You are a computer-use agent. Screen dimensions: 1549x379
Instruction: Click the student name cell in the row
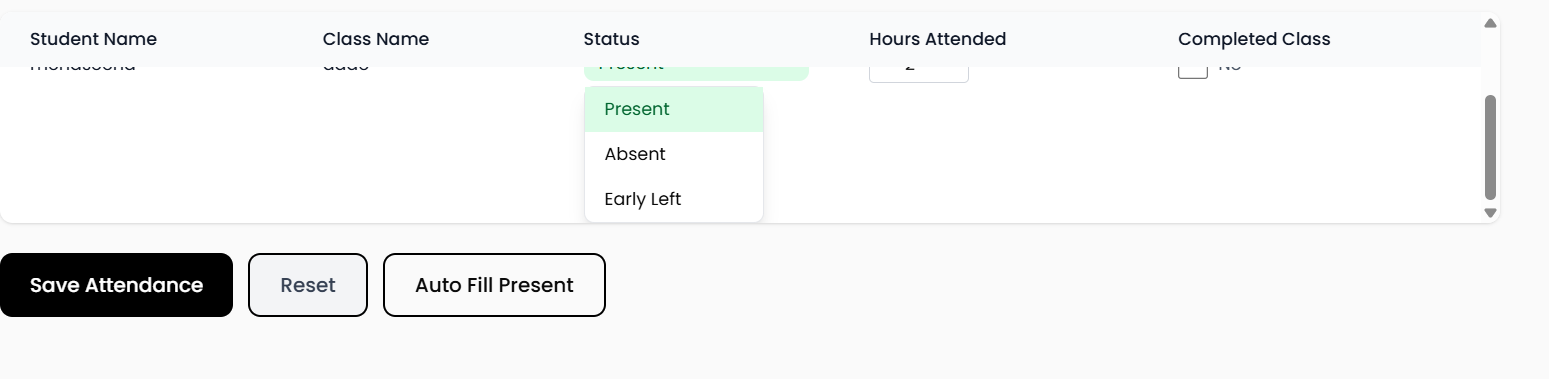pyautogui.click(x=82, y=69)
